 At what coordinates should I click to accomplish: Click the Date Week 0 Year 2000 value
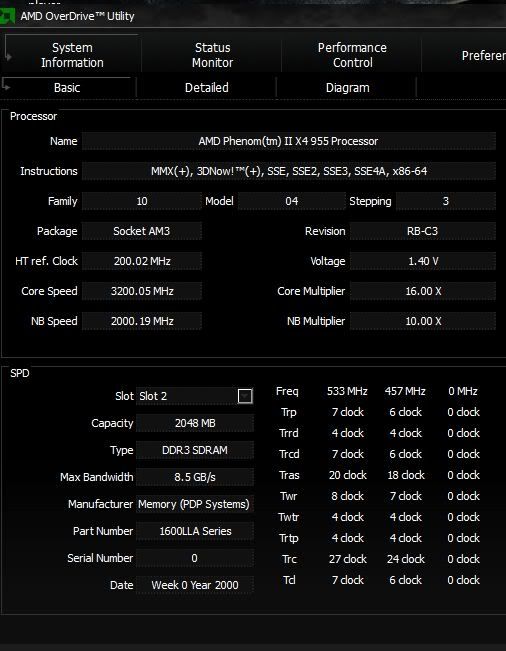(195, 585)
